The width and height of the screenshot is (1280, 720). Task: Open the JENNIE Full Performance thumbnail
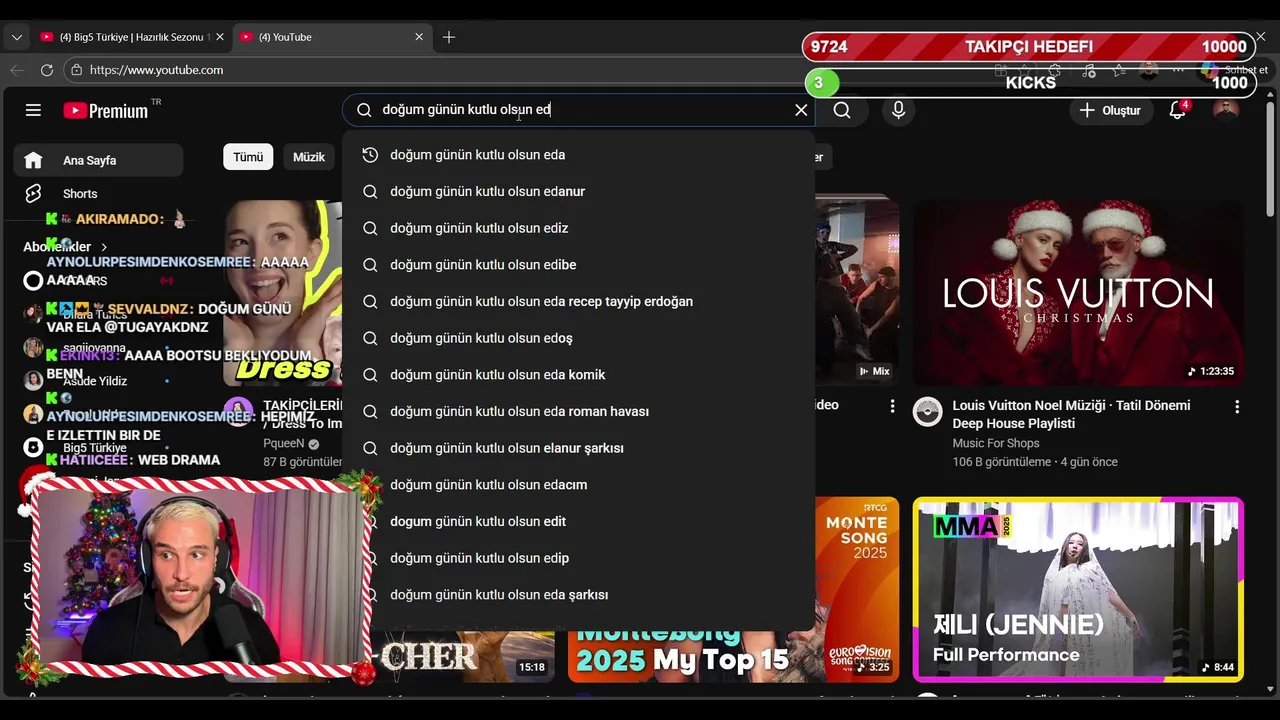(x=1078, y=590)
